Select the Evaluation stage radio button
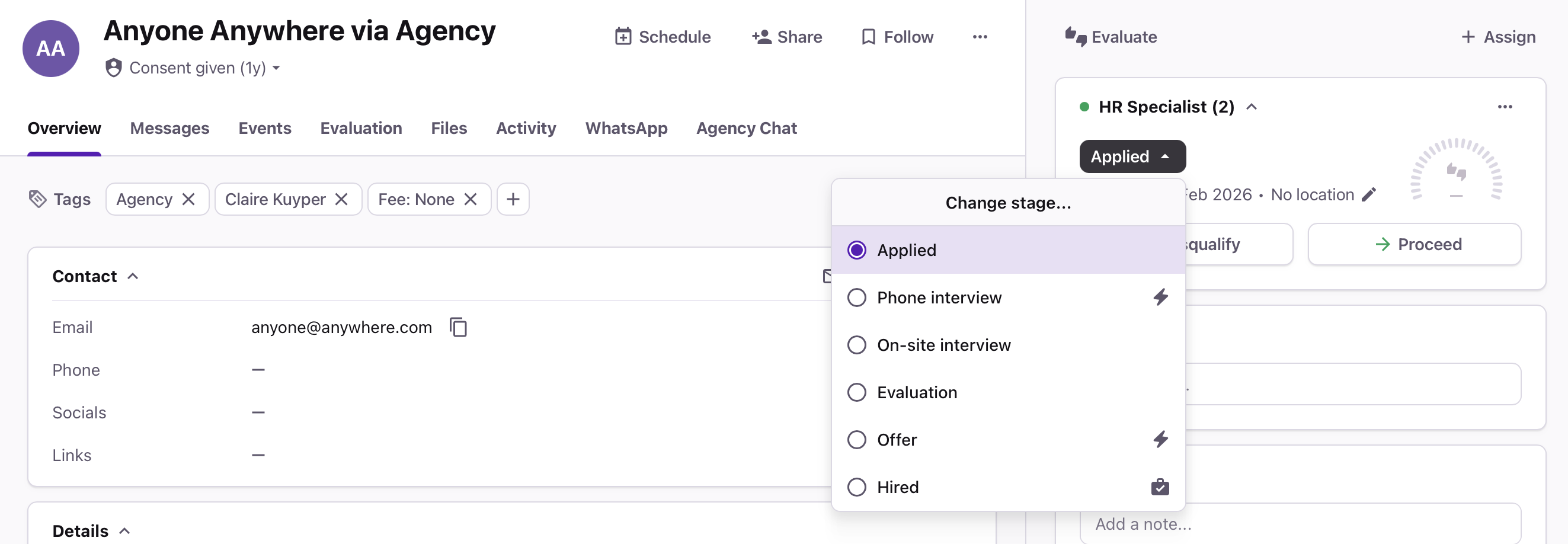Screen dimensions: 1568x544 click(856, 392)
